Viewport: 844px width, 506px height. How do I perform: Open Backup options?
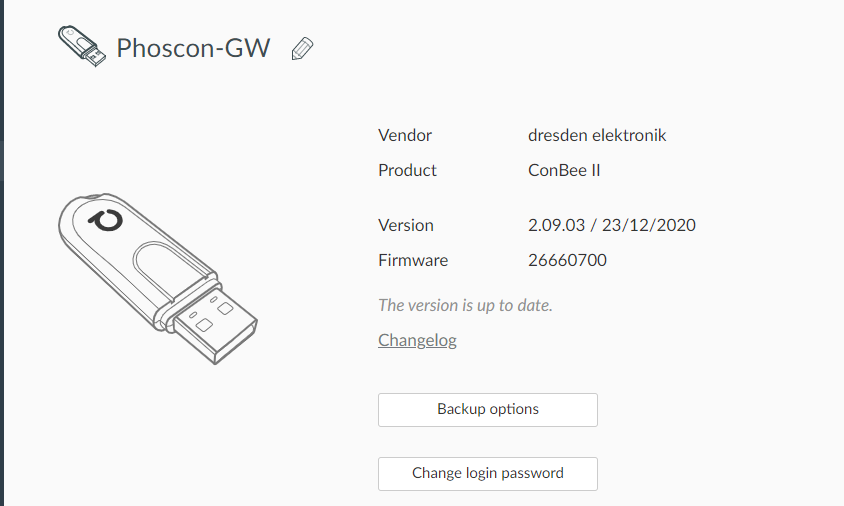[488, 410]
